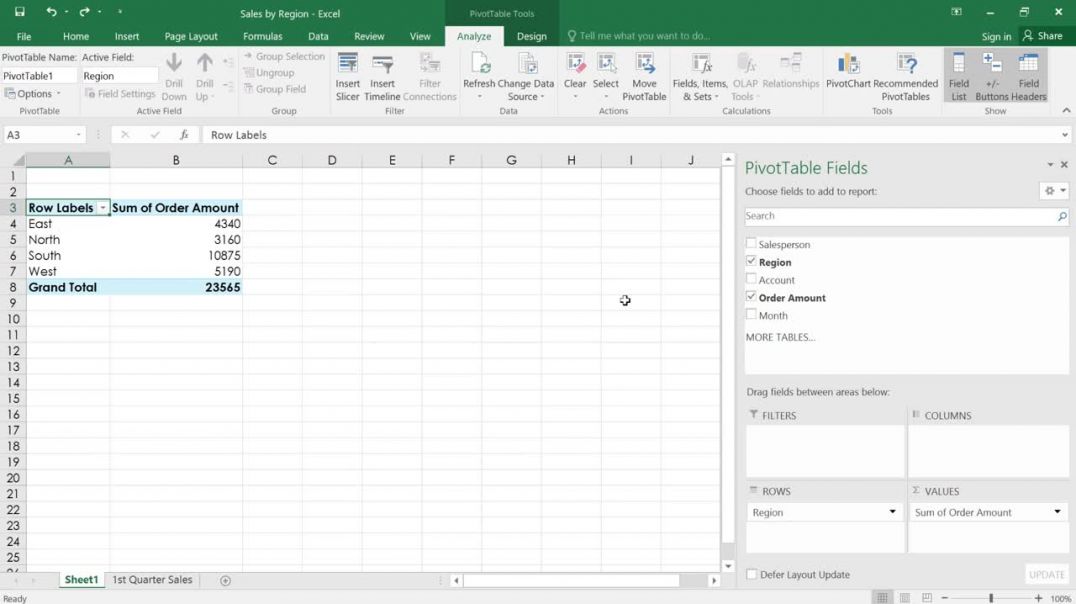Switch to the Insert tab
Viewport: 1076px width, 604px height.
[x=126, y=36]
